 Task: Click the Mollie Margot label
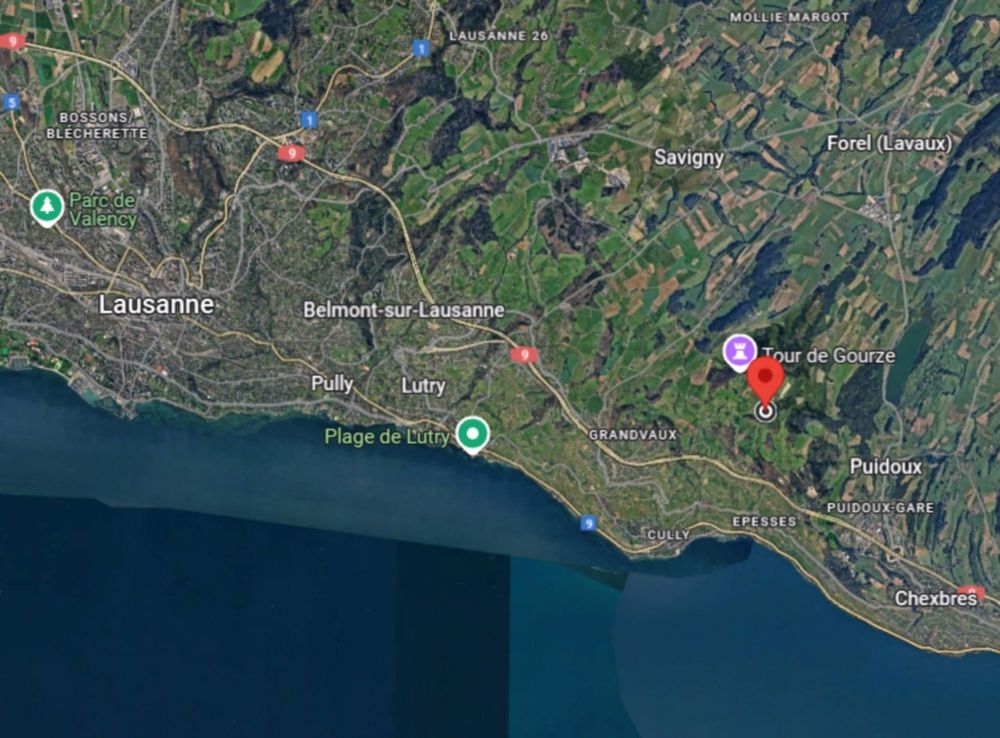coord(790,17)
